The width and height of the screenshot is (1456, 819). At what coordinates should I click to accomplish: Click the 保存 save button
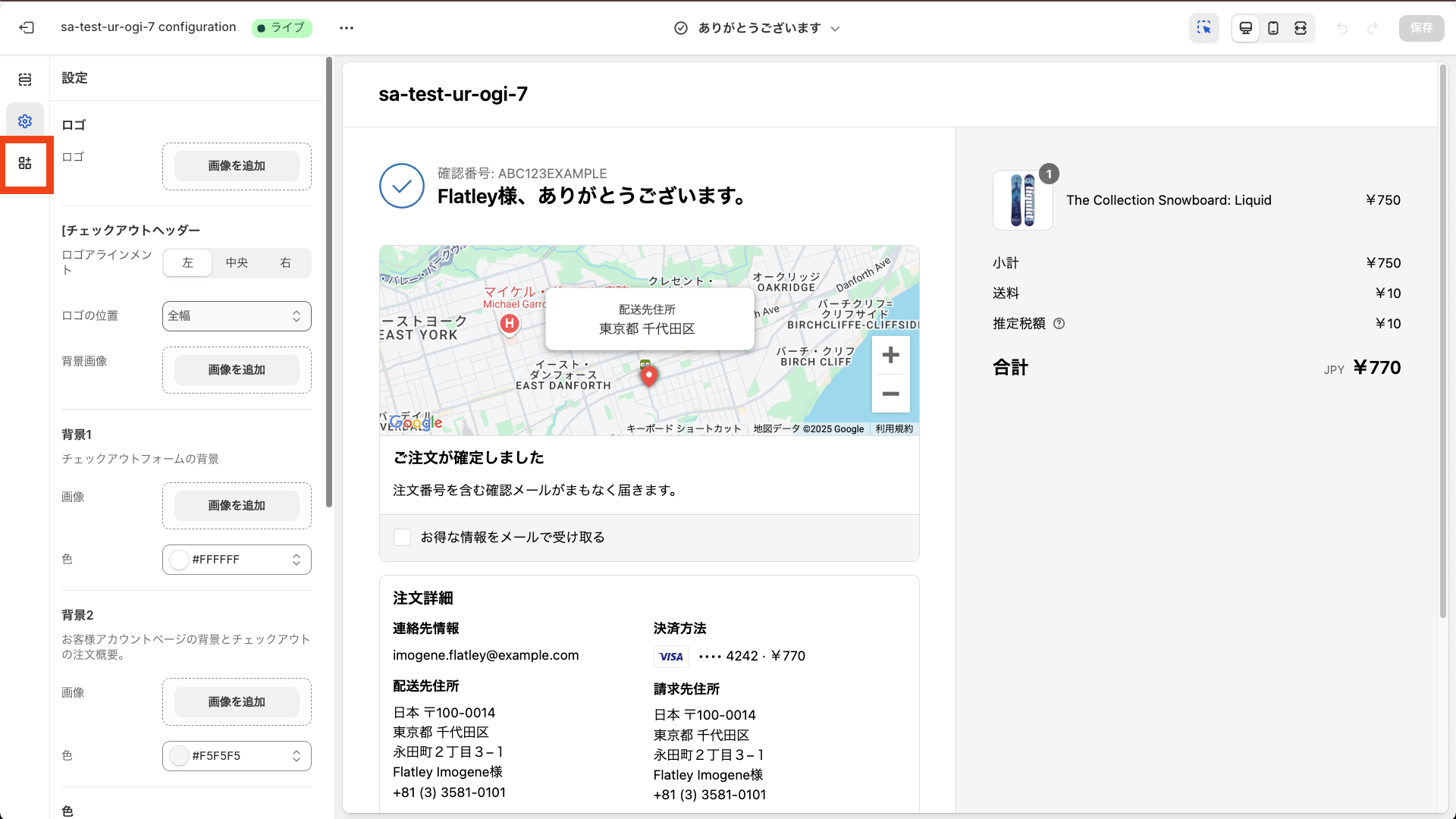(x=1421, y=28)
